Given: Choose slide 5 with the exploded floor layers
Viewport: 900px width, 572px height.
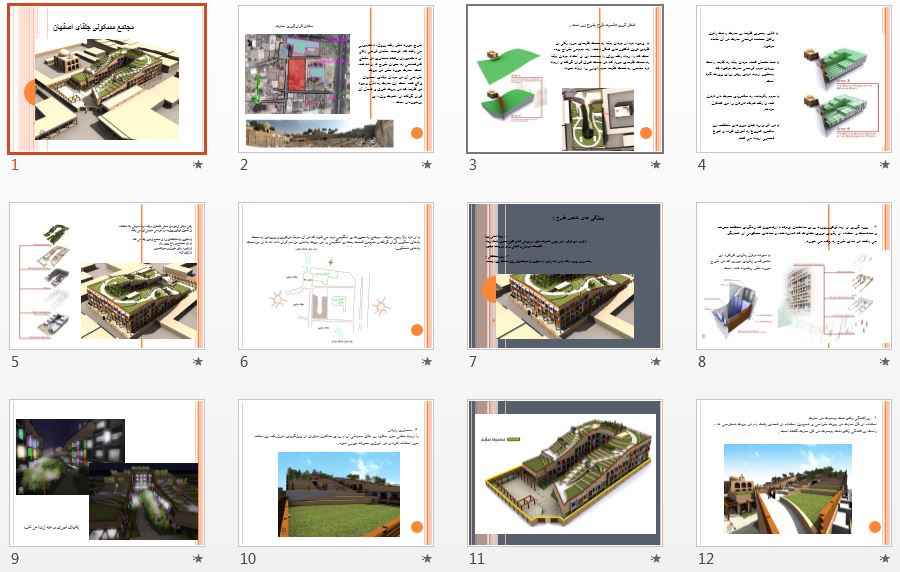Looking at the screenshot, I should pyautogui.click(x=107, y=276).
